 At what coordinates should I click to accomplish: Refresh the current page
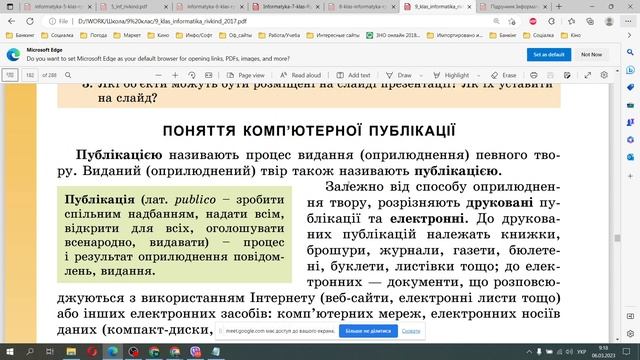[x=30, y=21]
